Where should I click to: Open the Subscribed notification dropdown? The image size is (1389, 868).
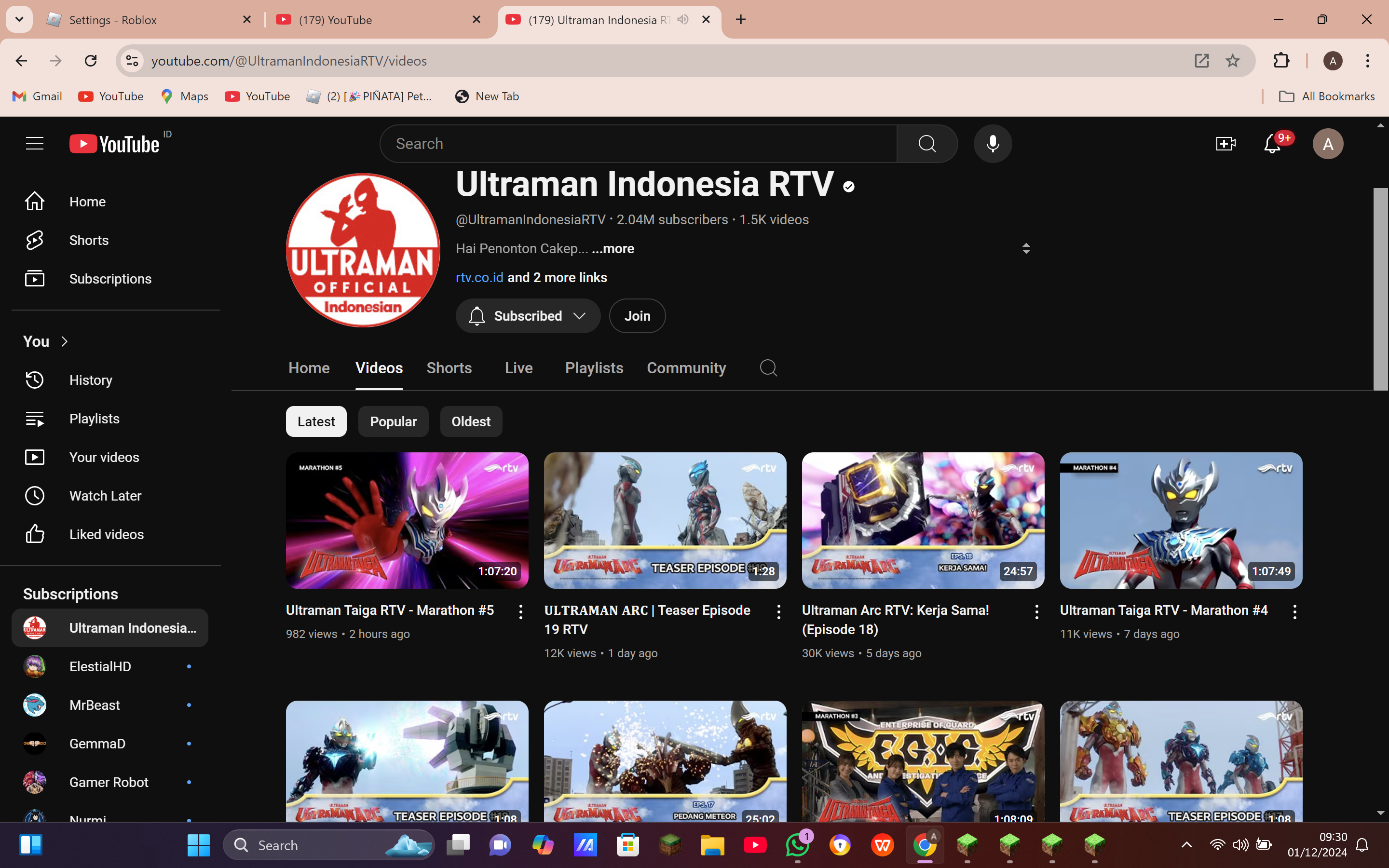528,316
